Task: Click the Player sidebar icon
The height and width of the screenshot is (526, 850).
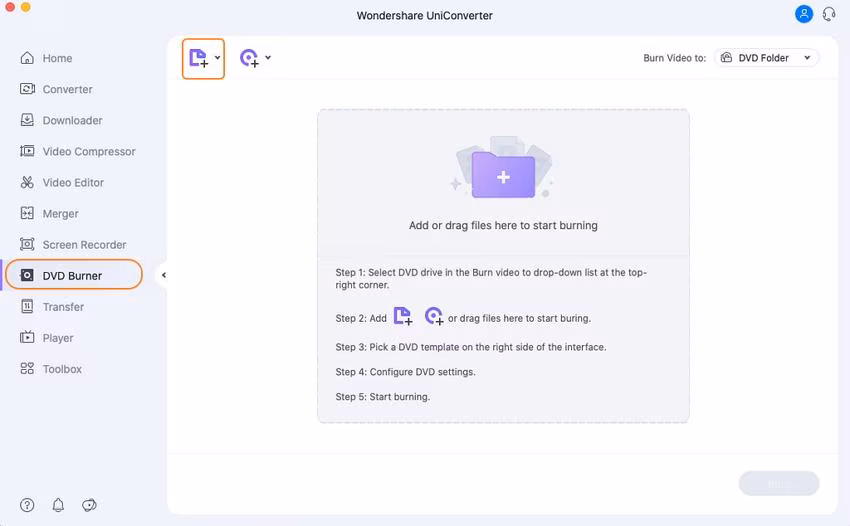Action: pyautogui.click(x=27, y=337)
